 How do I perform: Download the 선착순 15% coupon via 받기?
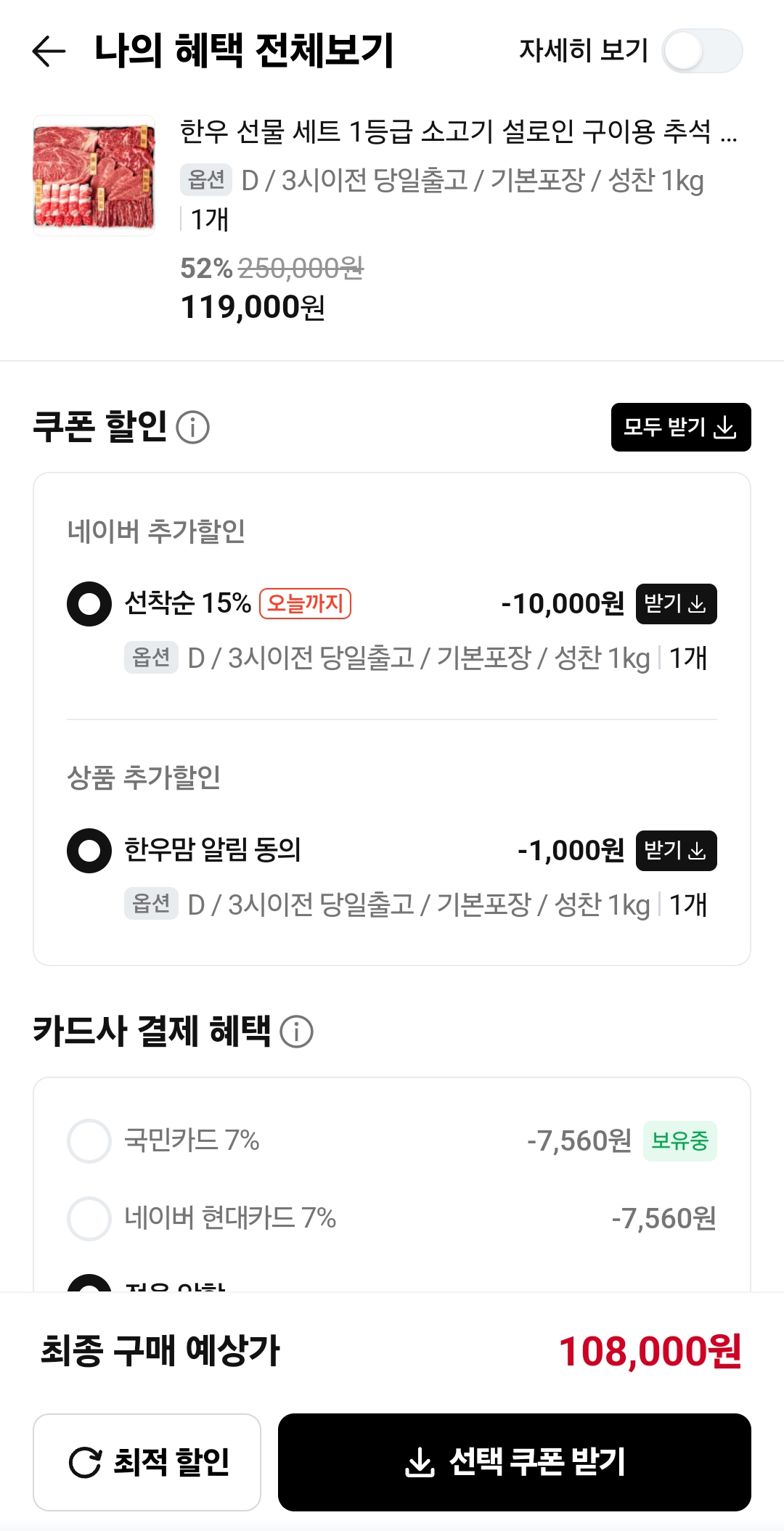(x=676, y=604)
